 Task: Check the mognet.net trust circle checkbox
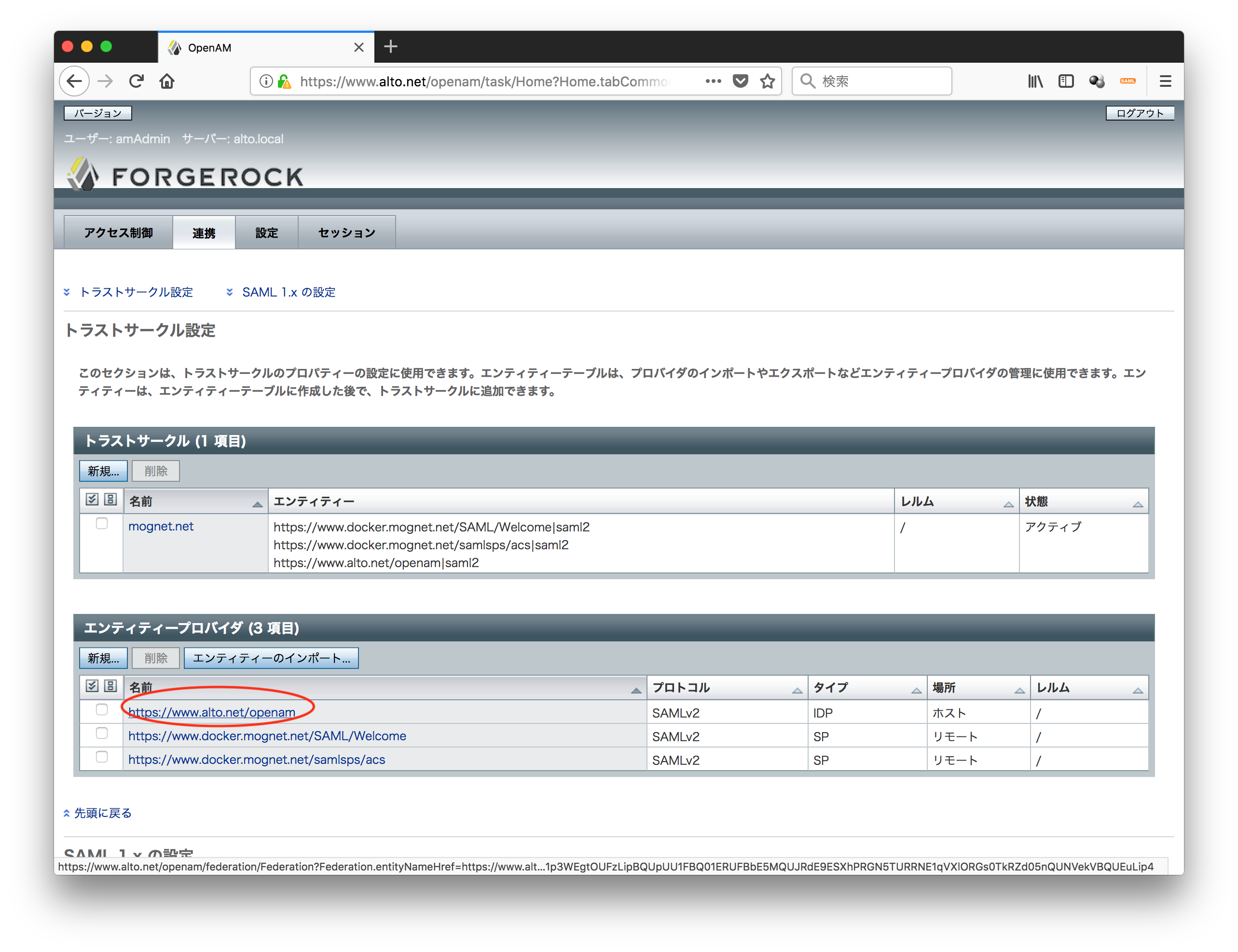(102, 524)
